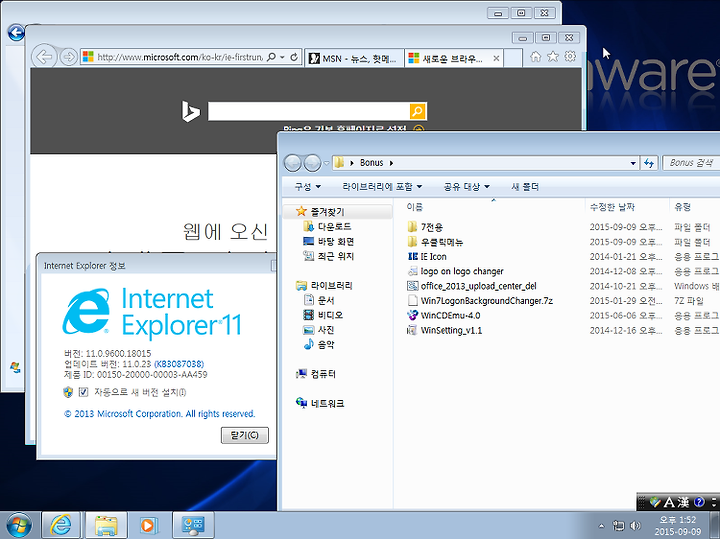This screenshot has height=539, width=720.
Task: Switch to the 새로운 브라우저 tab
Action: click(449, 58)
